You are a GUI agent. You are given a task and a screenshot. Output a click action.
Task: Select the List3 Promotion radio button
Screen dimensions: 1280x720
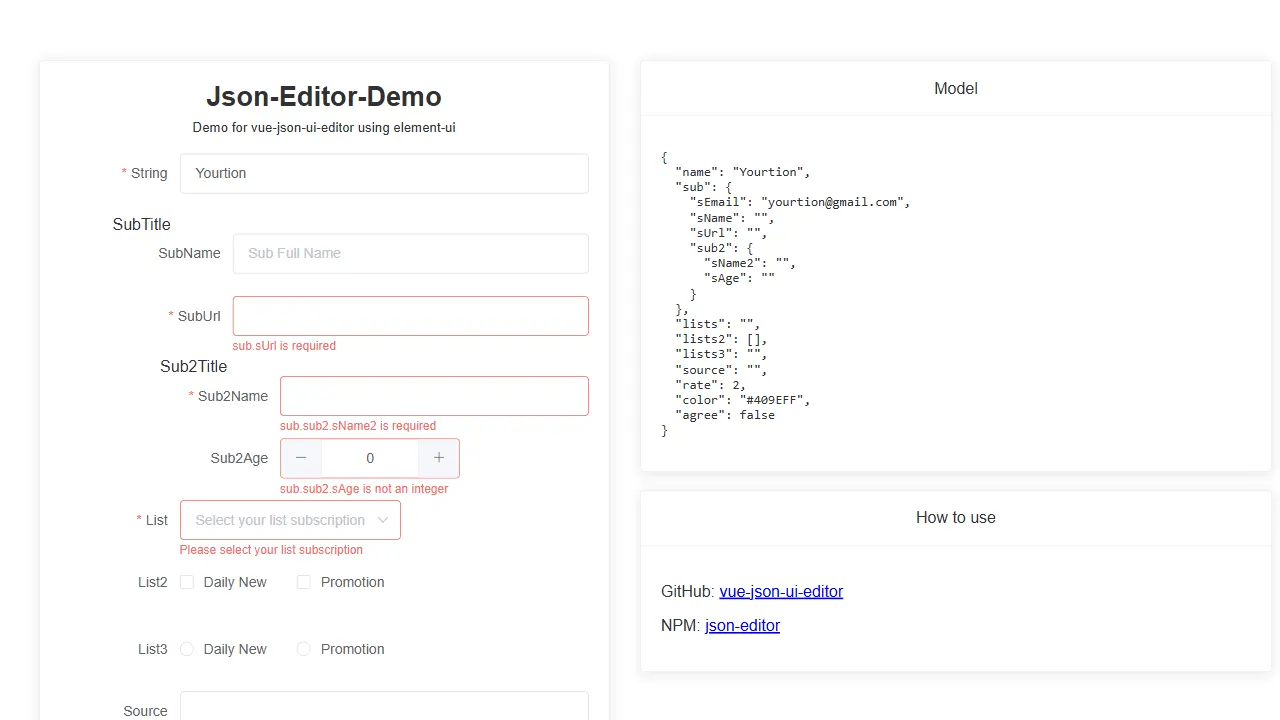tap(304, 649)
